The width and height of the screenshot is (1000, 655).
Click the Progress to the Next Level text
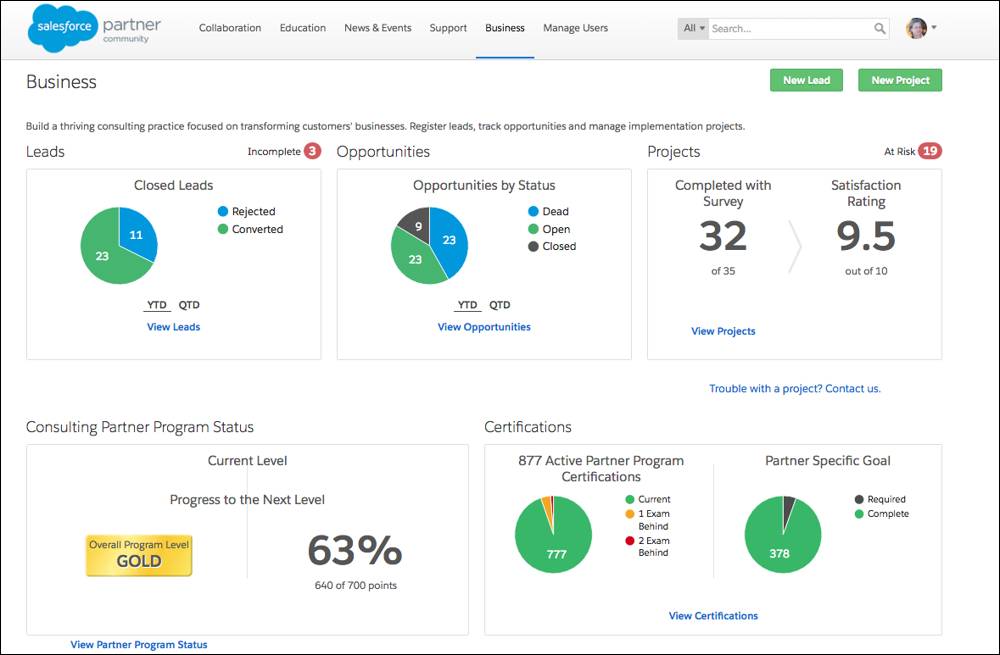coord(247,499)
